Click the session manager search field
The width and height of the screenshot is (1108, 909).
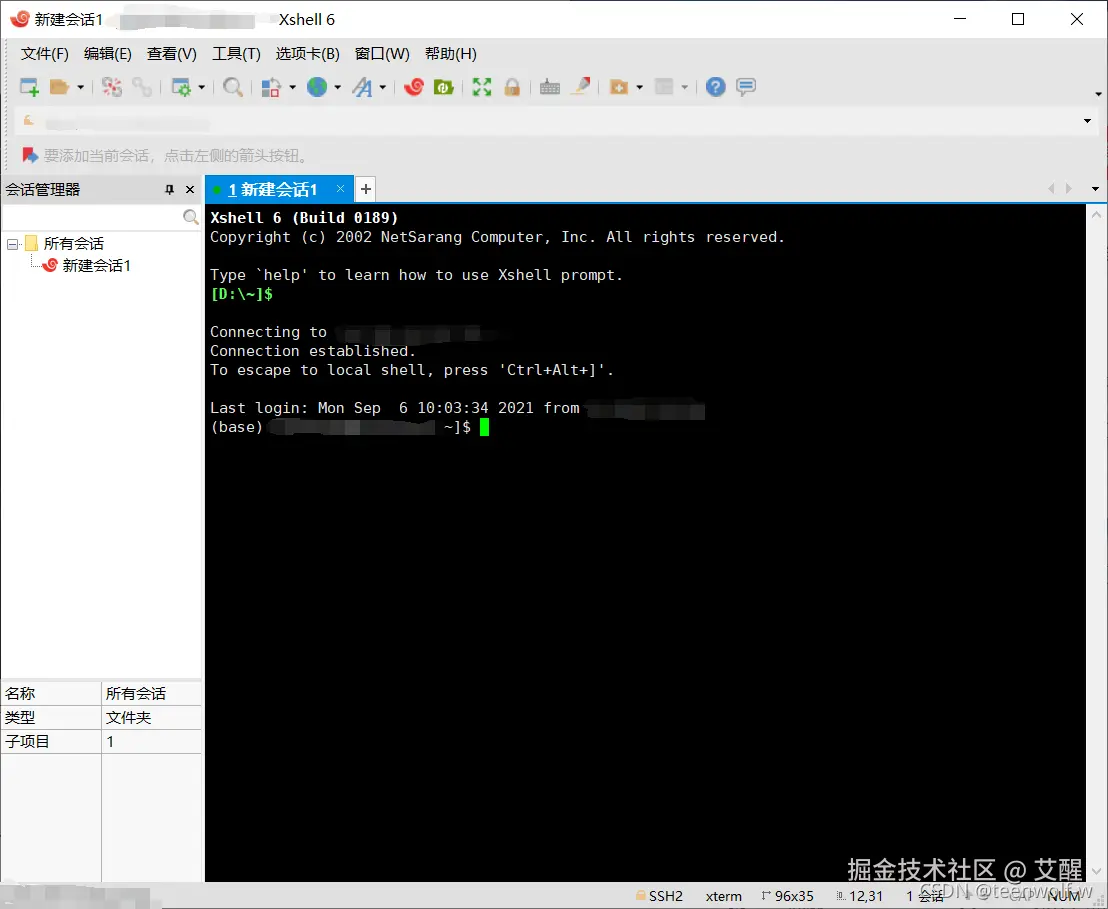(92, 217)
